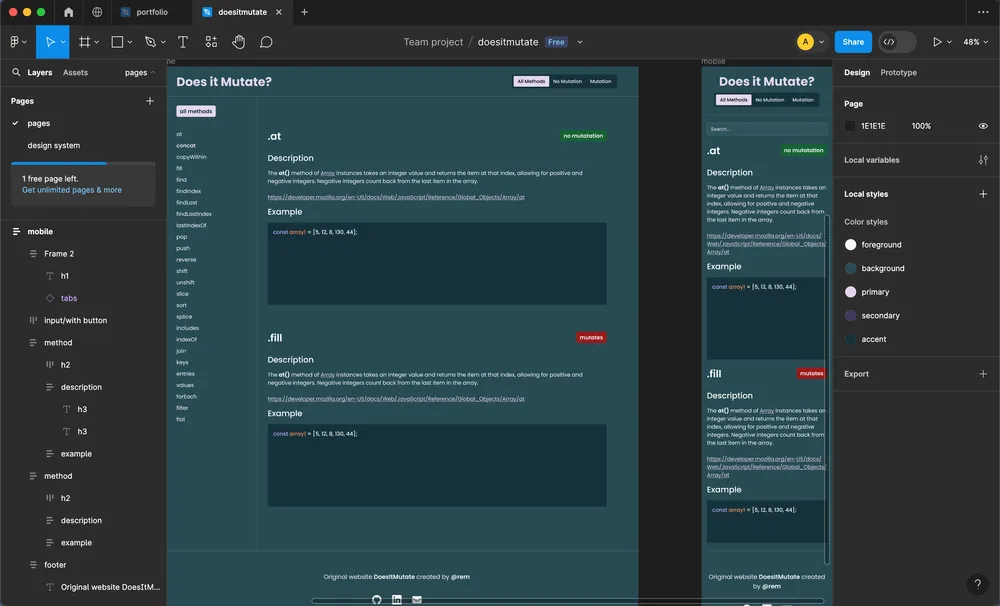Open Local variables settings icon
The width and height of the screenshot is (1000, 606).
tap(983, 160)
